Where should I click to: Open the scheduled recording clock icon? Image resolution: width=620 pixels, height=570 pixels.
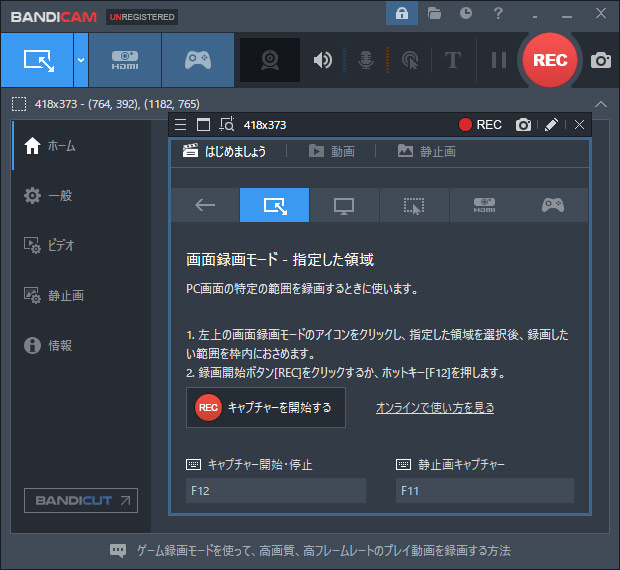pyautogui.click(x=466, y=13)
